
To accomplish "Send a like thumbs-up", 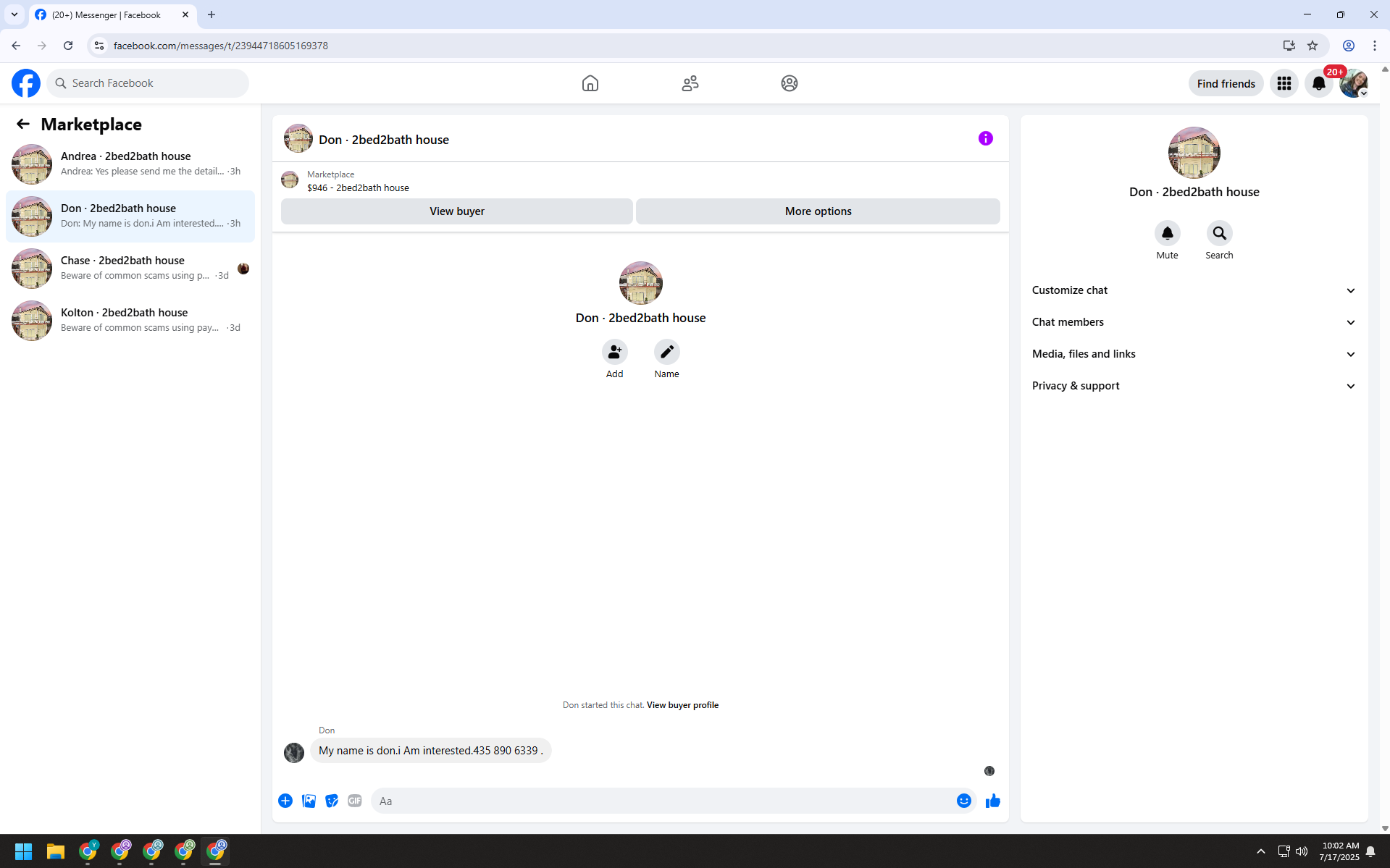I will (x=992, y=801).
